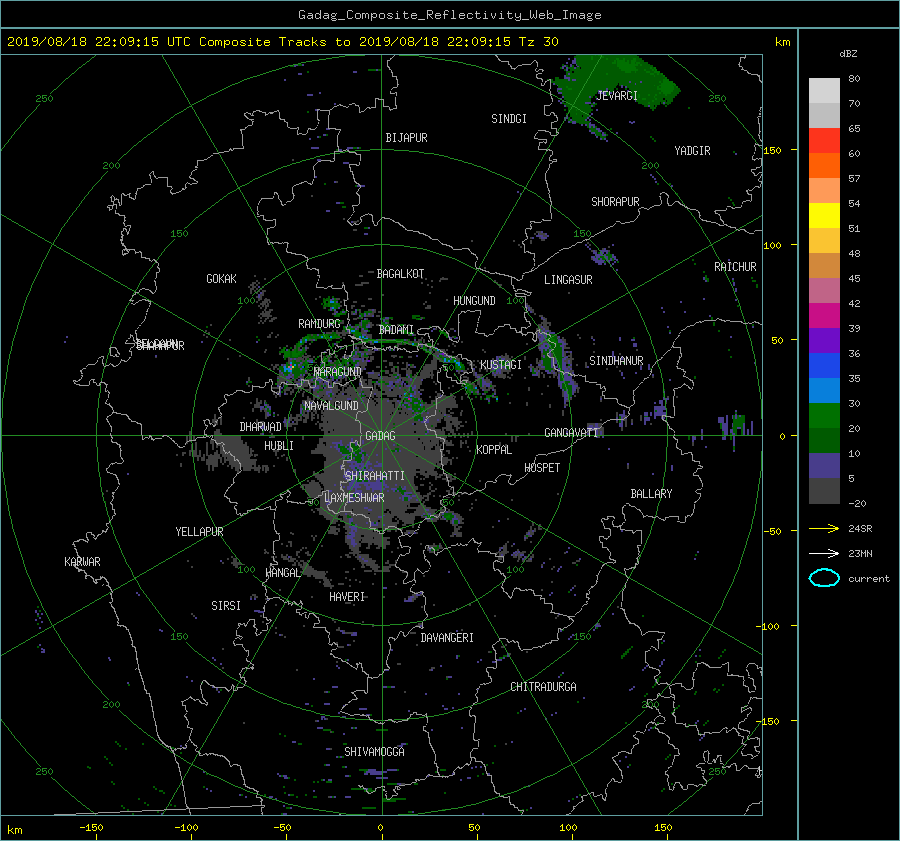This screenshot has width=900, height=841.
Task: Click the YADGIR city label
Action: 692,151
